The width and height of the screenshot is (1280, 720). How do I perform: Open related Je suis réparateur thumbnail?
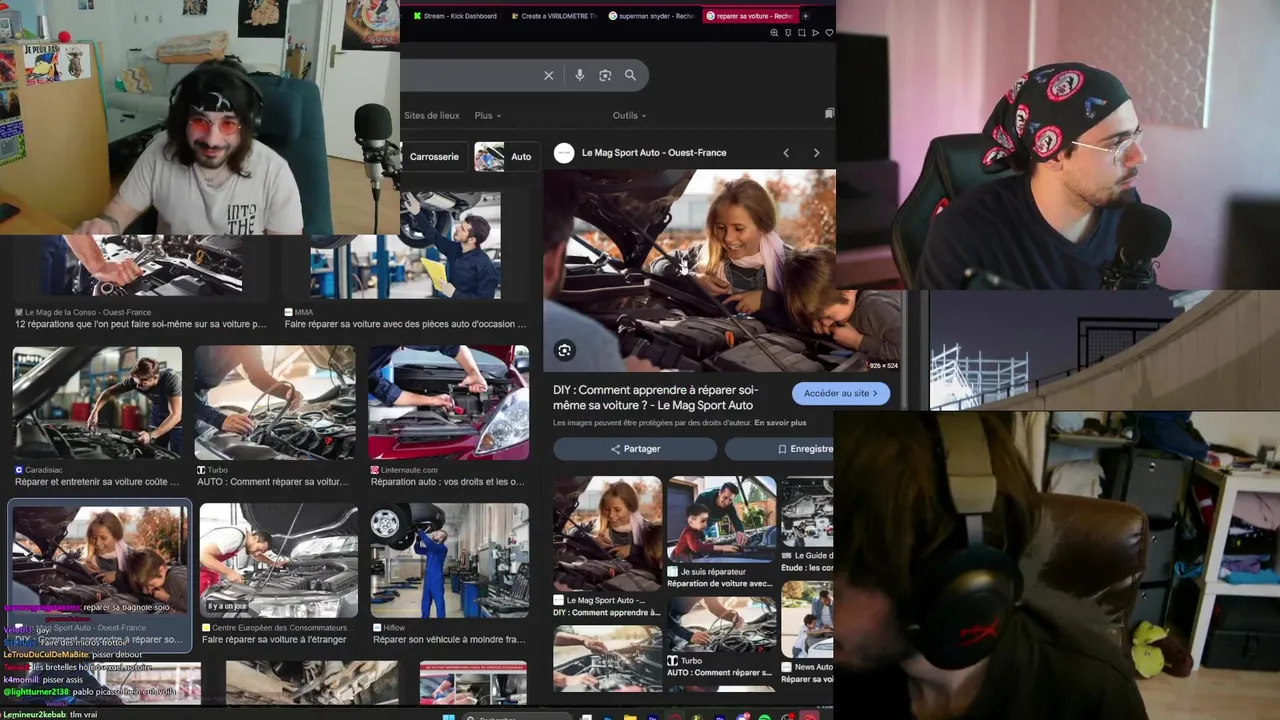pyautogui.click(x=721, y=519)
